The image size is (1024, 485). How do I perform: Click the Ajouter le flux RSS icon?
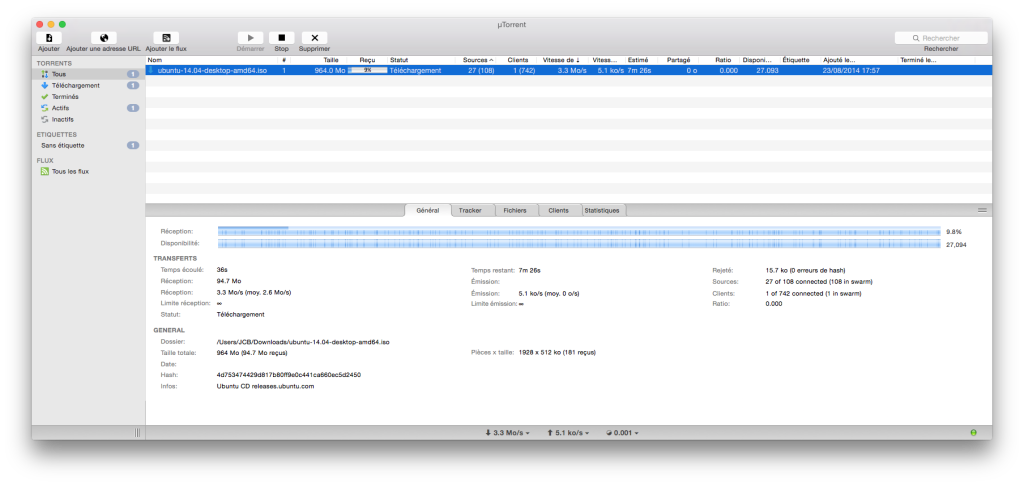166,38
